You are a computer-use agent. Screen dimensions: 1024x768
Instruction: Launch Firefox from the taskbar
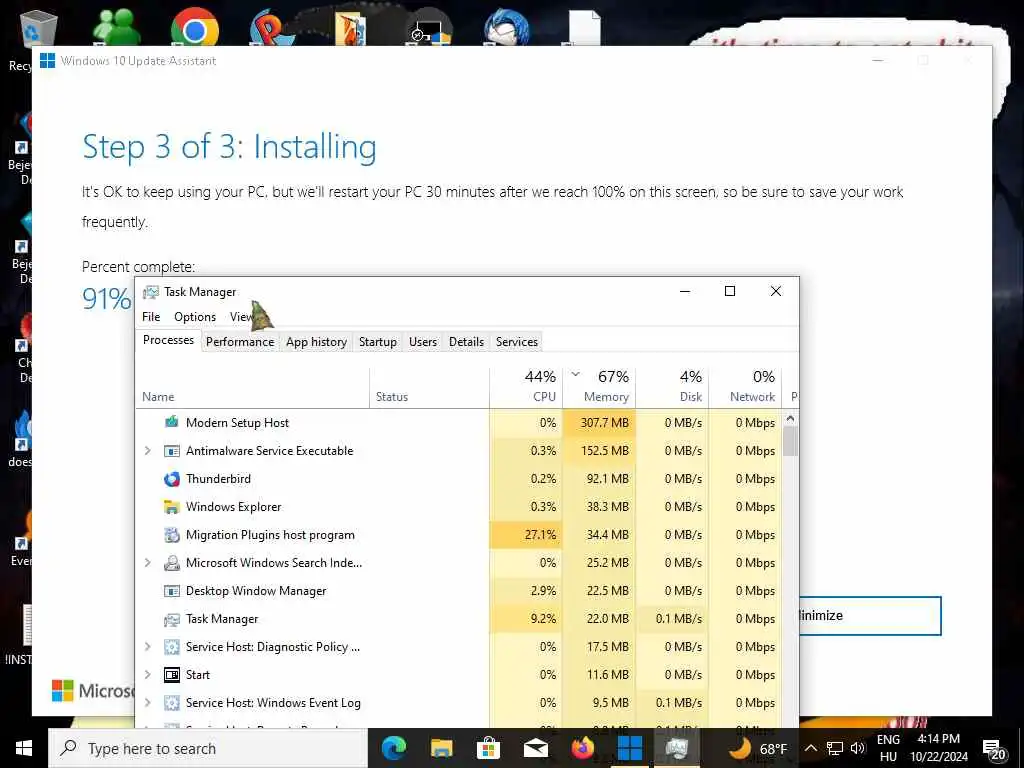(583, 748)
